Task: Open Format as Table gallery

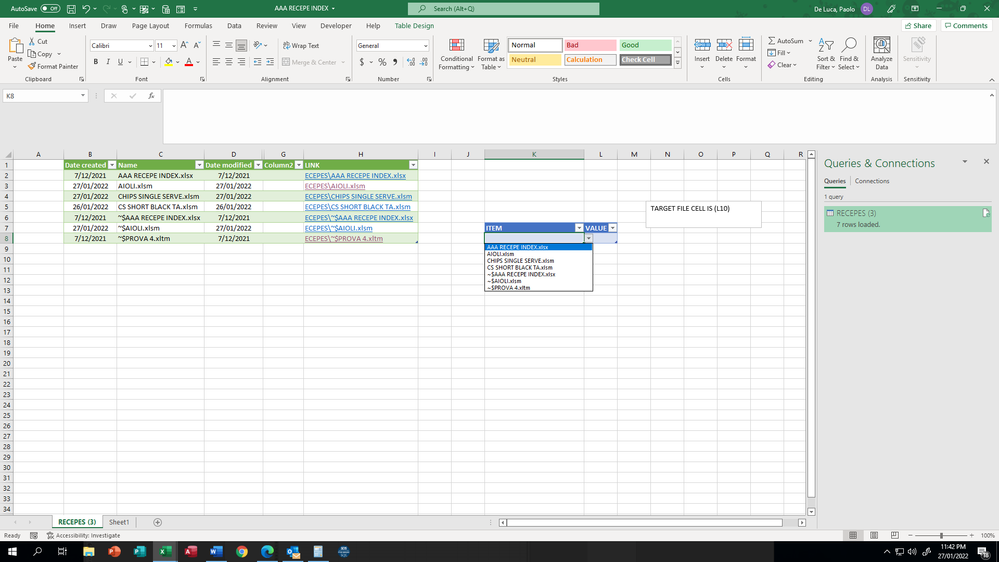Action: (491, 54)
